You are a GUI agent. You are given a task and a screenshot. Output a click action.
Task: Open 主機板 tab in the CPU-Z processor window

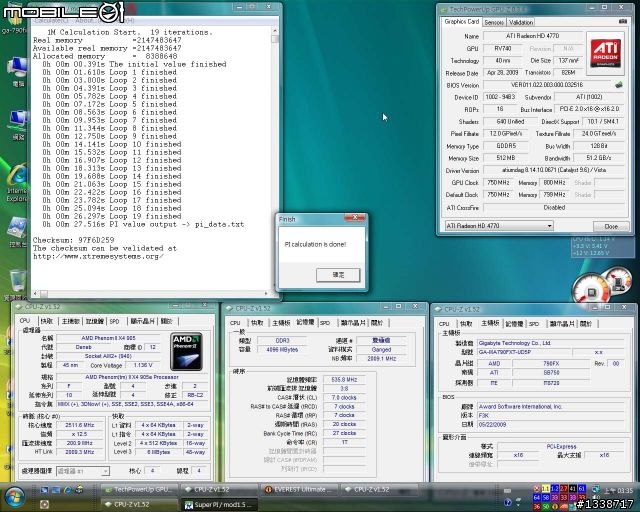tap(71, 321)
